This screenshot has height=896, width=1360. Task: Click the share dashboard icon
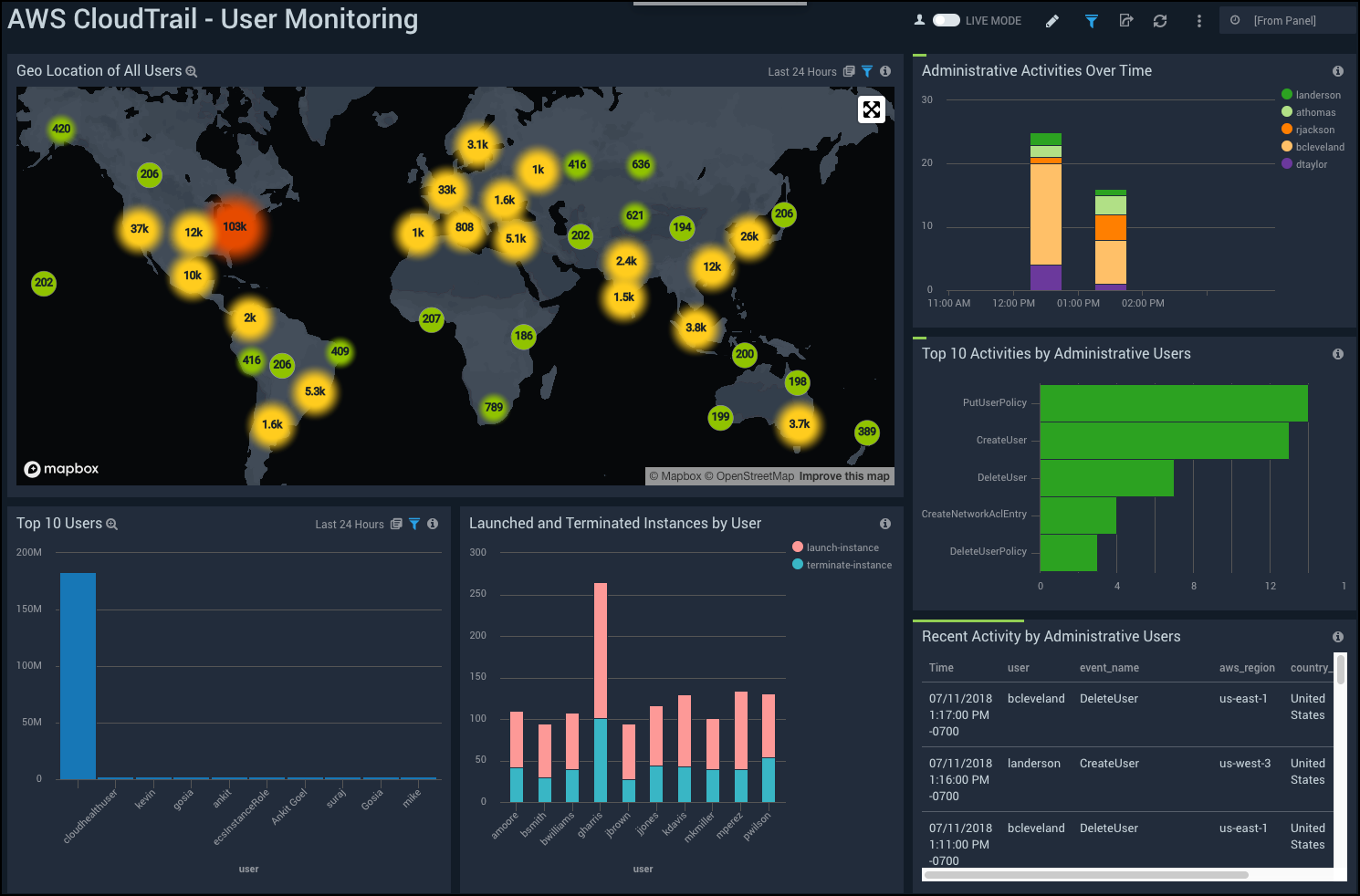(1125, 19)
